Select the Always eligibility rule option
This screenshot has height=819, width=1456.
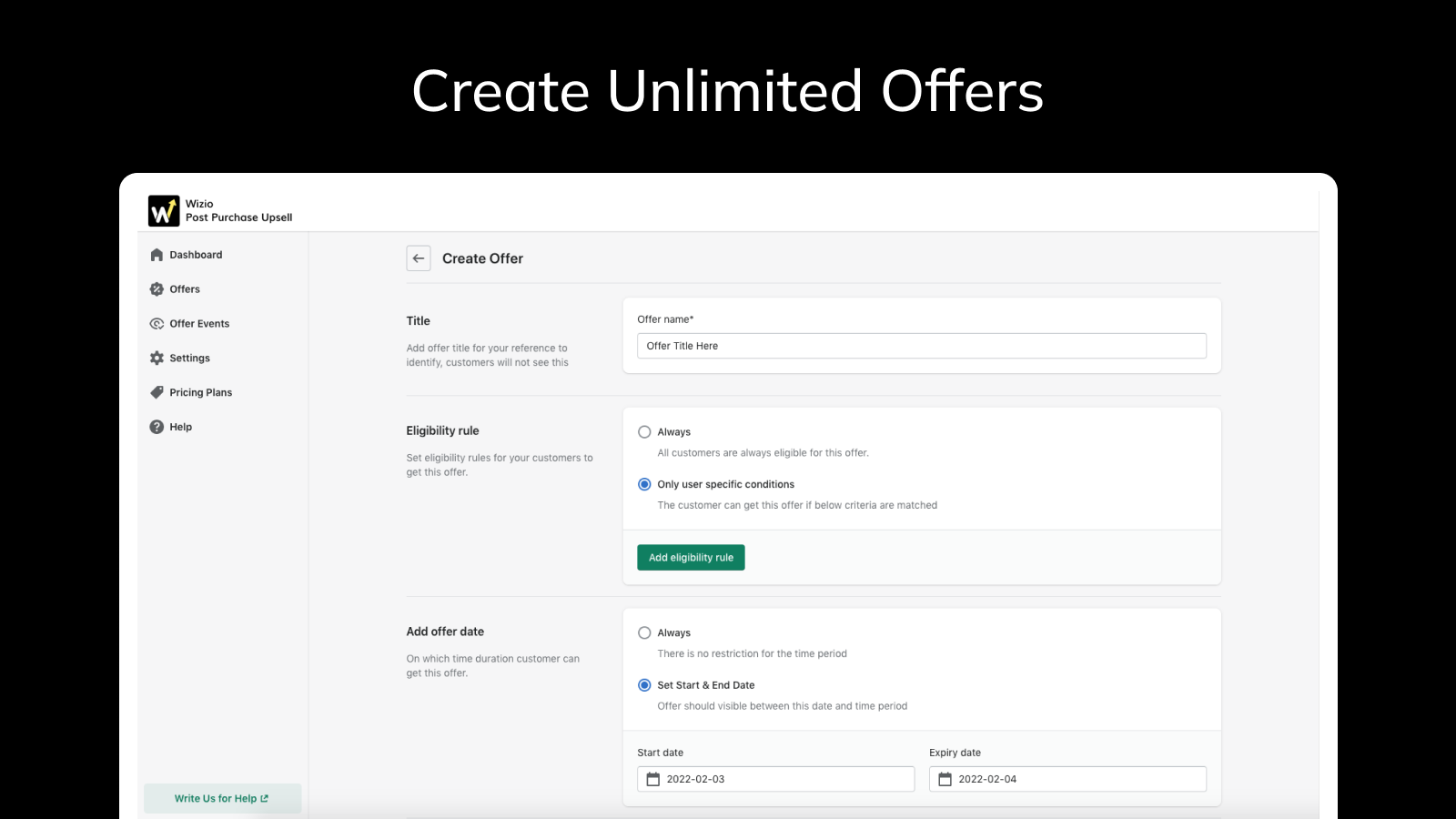point(644,431)
